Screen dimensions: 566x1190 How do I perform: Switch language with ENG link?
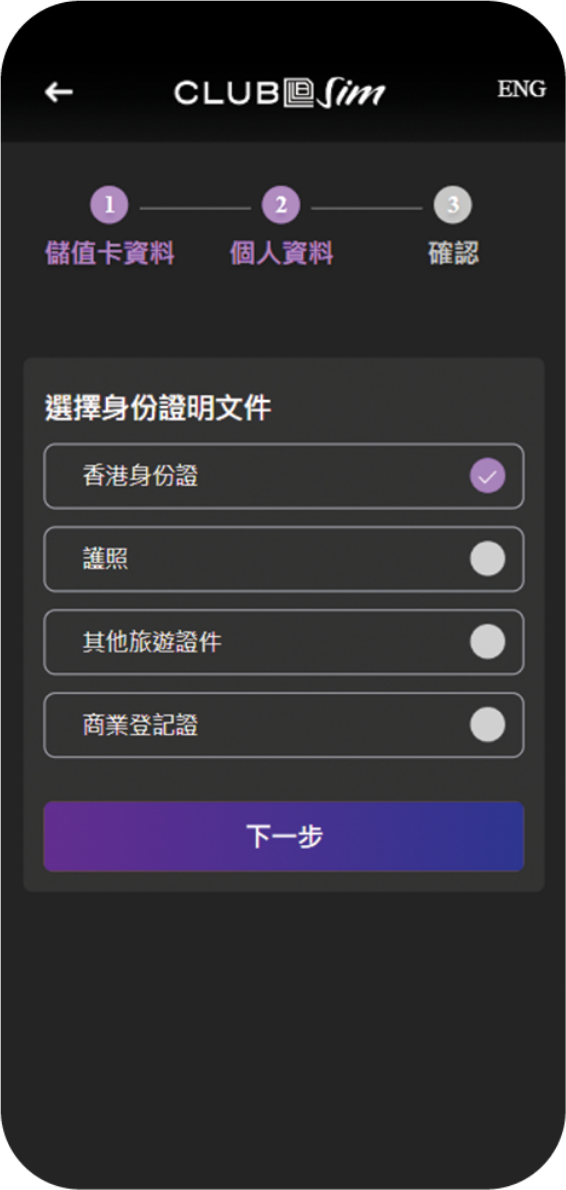[521, 89]
